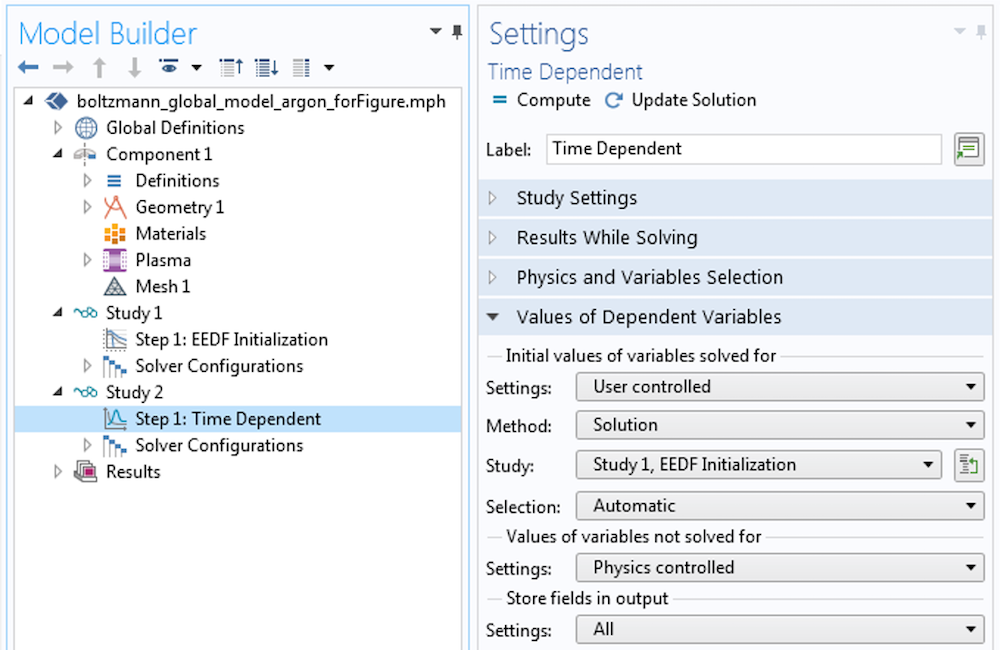Click the label properties icon next to Label field
This screenshot has height=650, width=1000.
[969, 149]
